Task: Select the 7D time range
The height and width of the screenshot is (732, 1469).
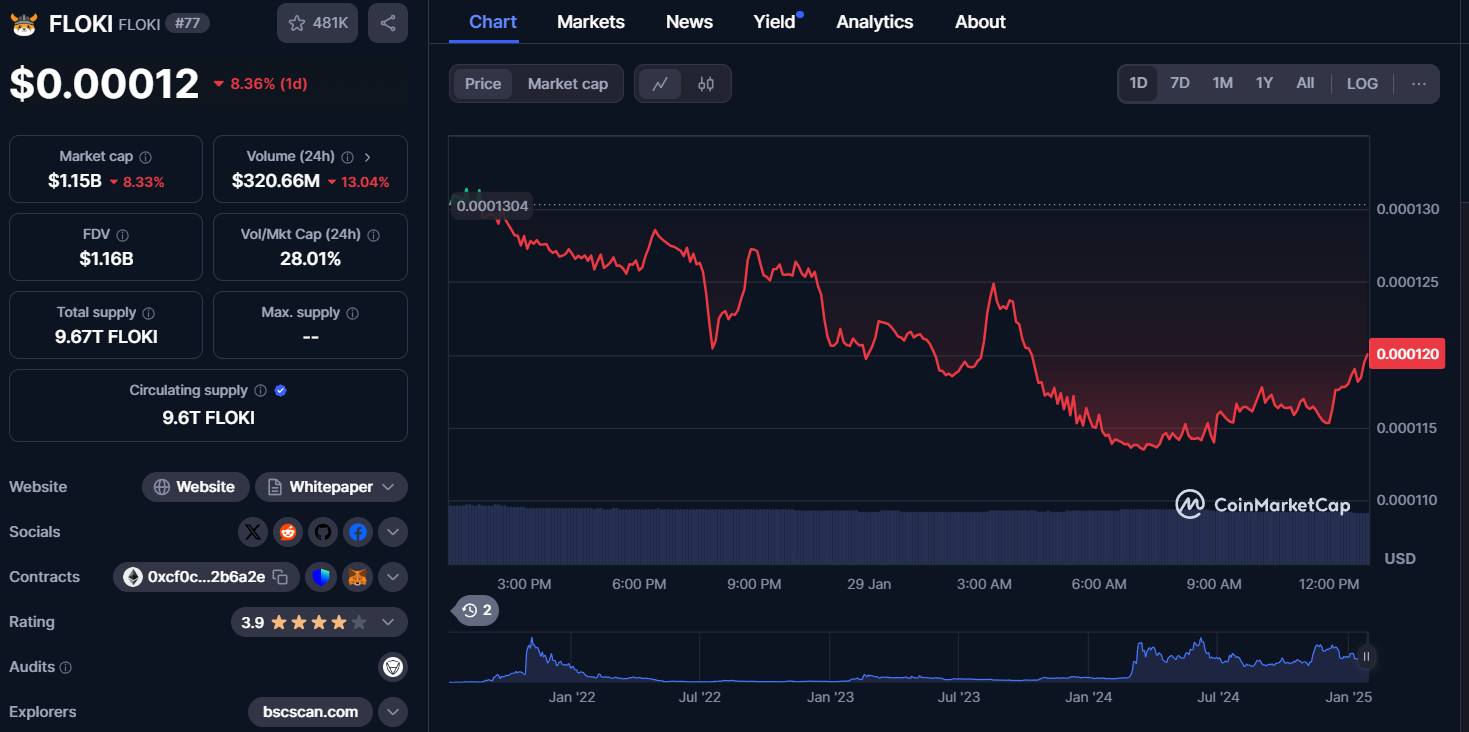Action: coord(1180,83)
